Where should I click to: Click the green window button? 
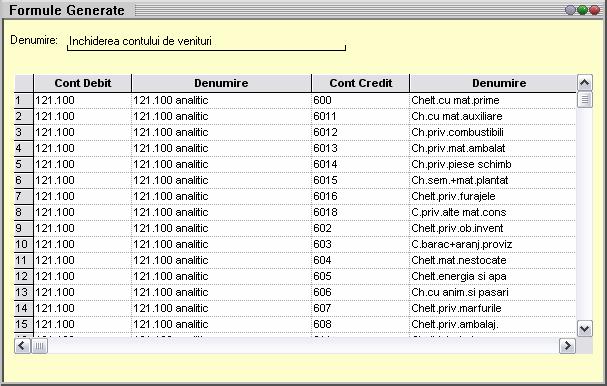[582, 10]
